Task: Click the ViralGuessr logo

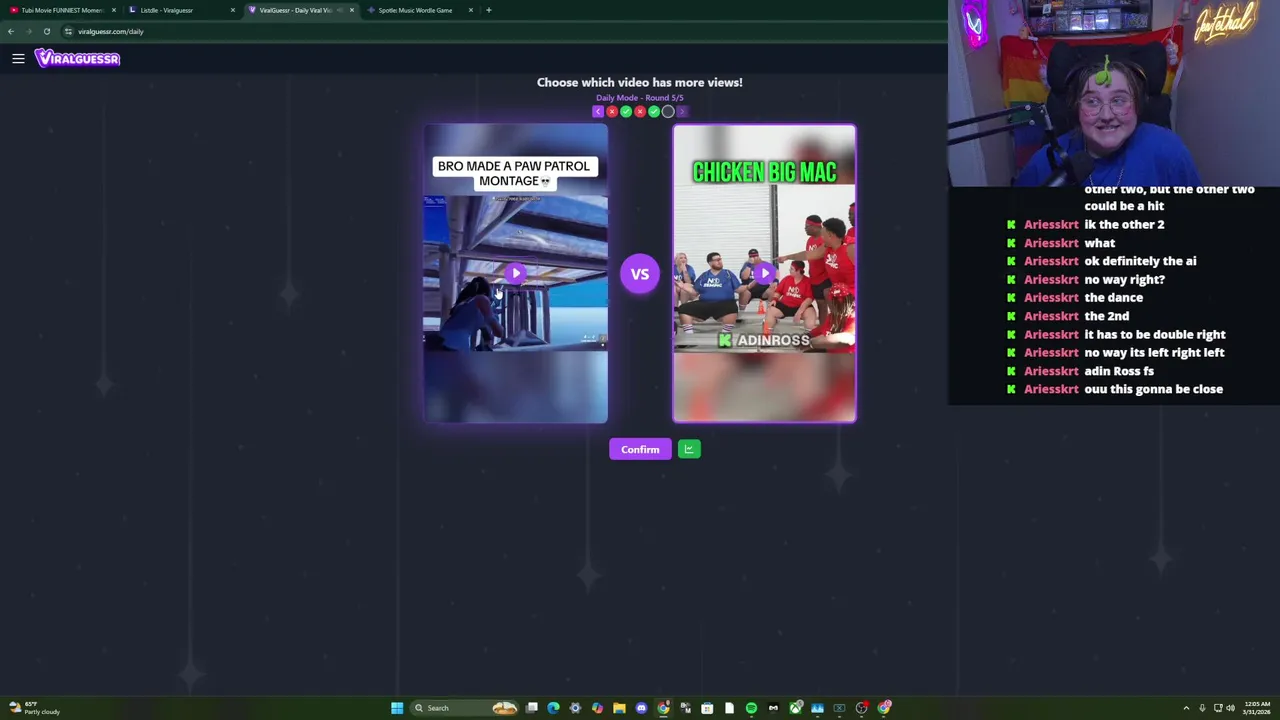Action: click(77, 59)
